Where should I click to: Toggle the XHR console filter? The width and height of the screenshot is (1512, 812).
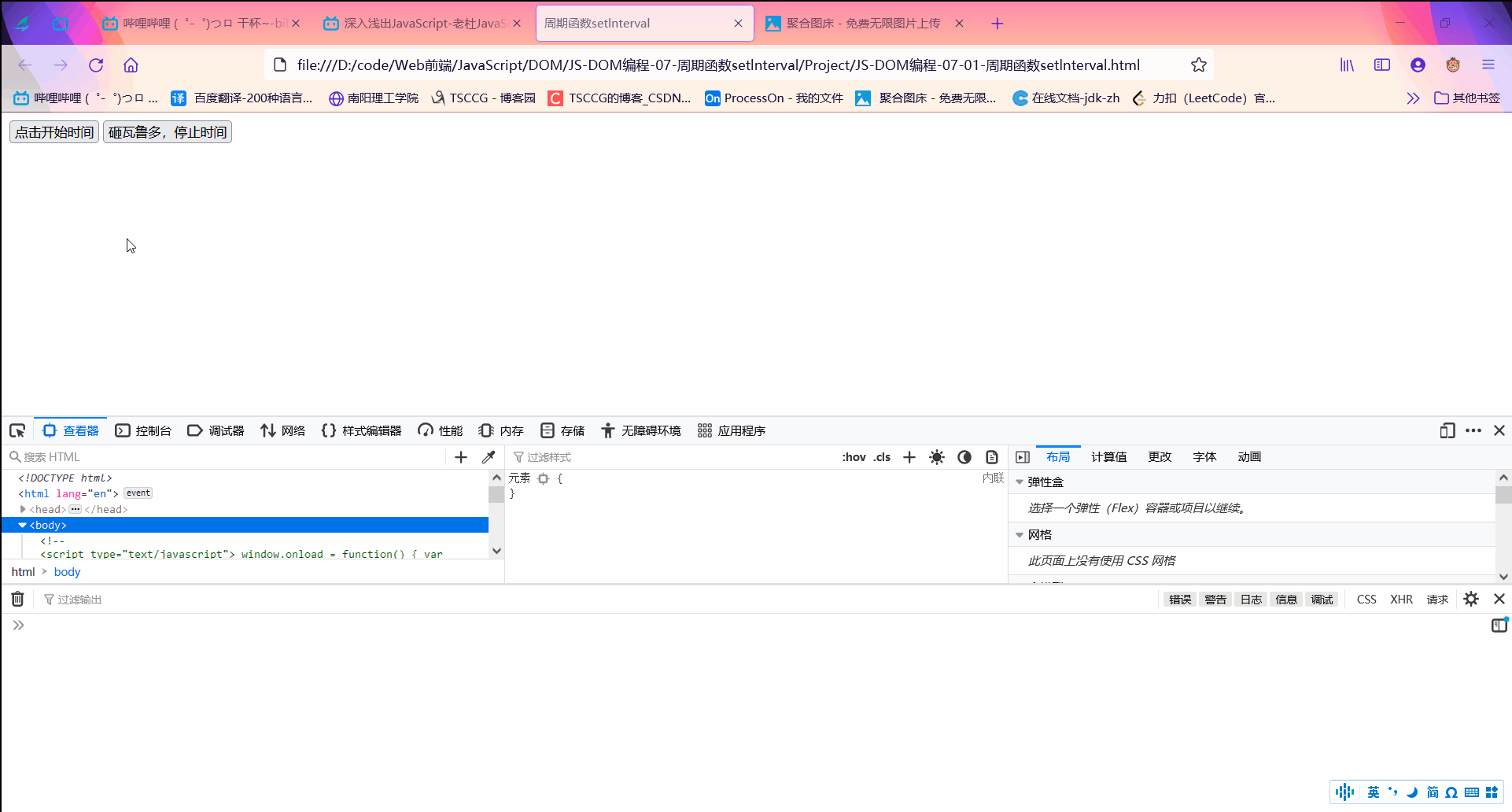[1401, 600]
